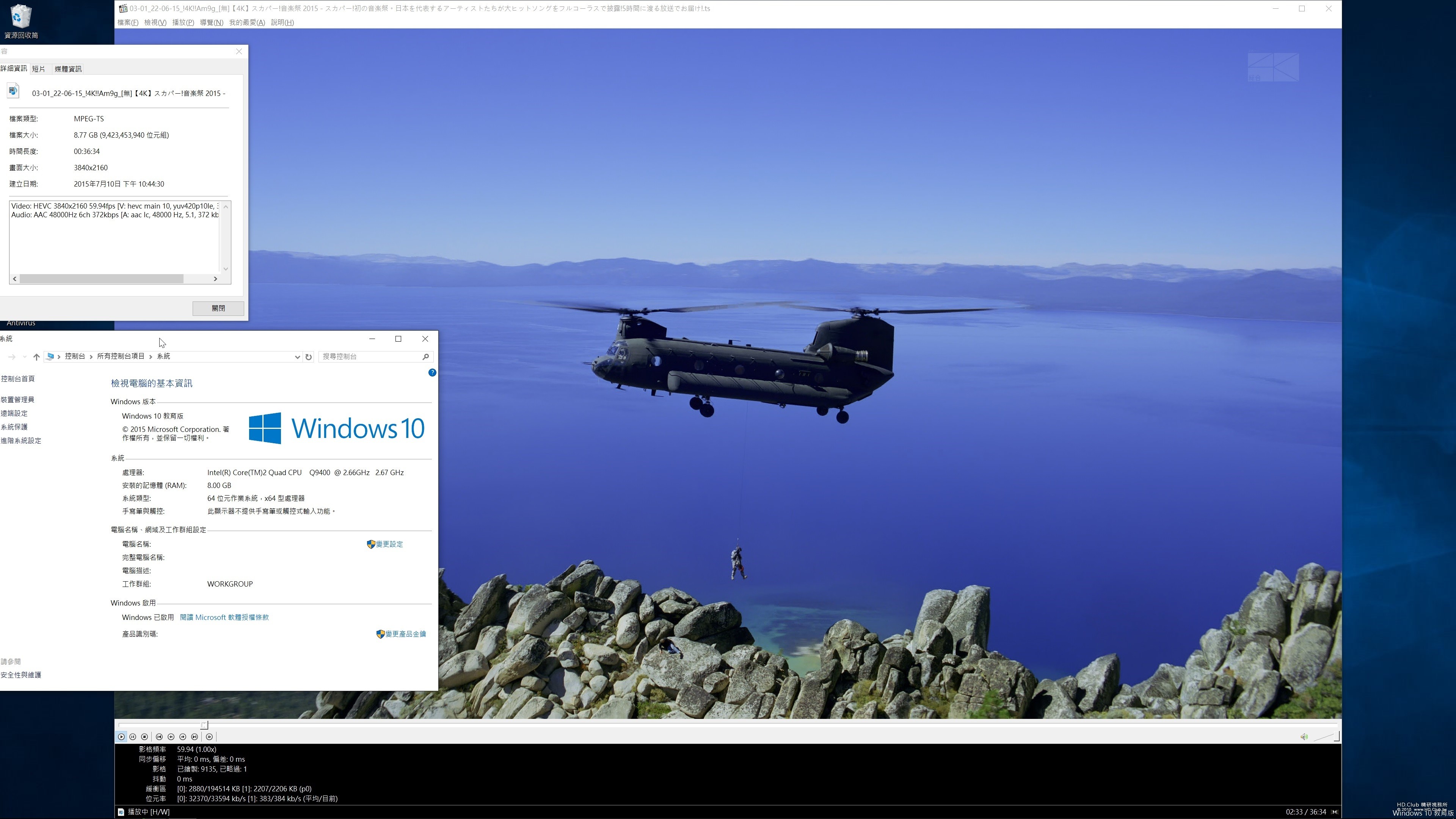Click the help question mark icon
The height and width of the screenshot is (819, 1456).
[432, 372]
